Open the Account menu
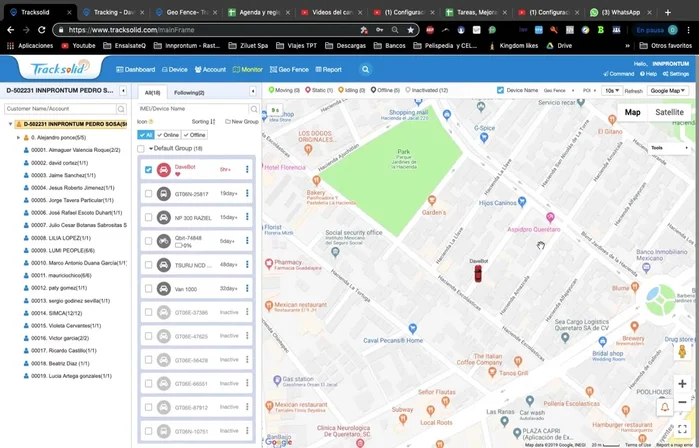Image resolution: width=699 pixels, height=448 pixels. [210, 70]
